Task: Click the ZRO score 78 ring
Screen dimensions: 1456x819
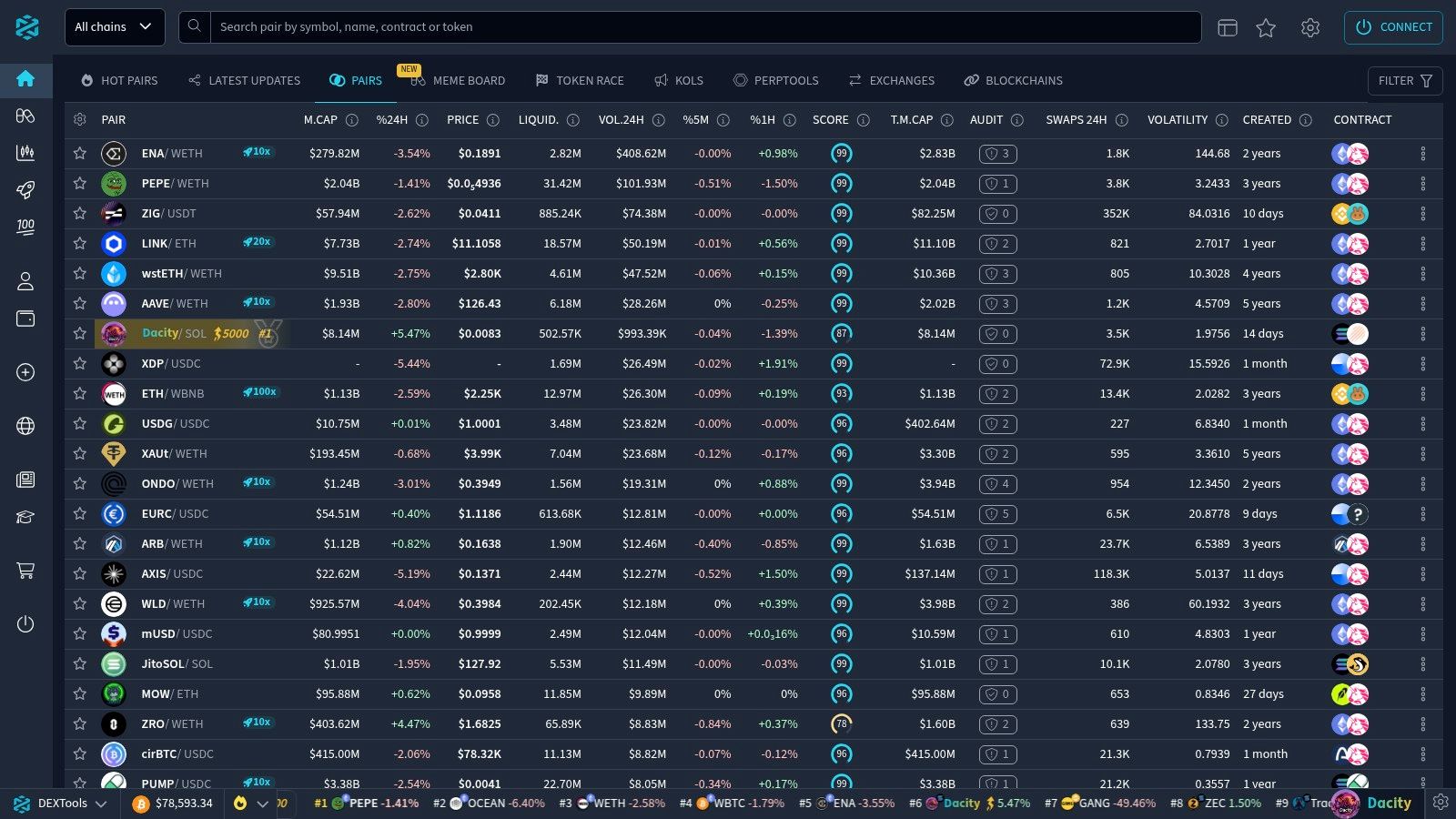Action: (842, 723)
